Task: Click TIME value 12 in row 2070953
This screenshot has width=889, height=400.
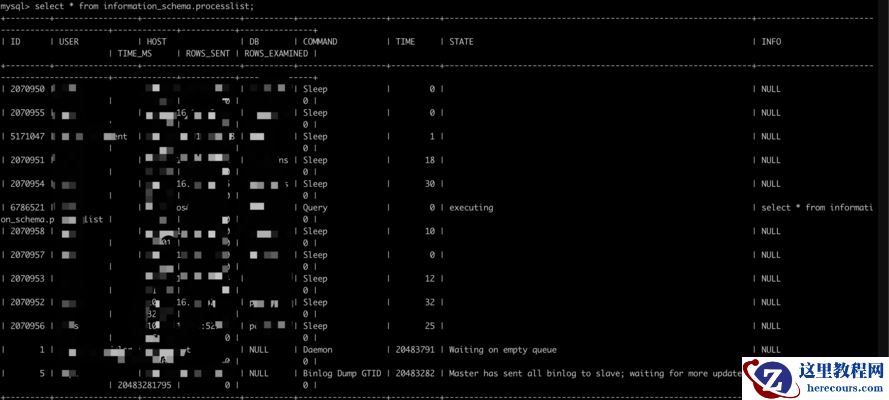Action: coord(430,279)
